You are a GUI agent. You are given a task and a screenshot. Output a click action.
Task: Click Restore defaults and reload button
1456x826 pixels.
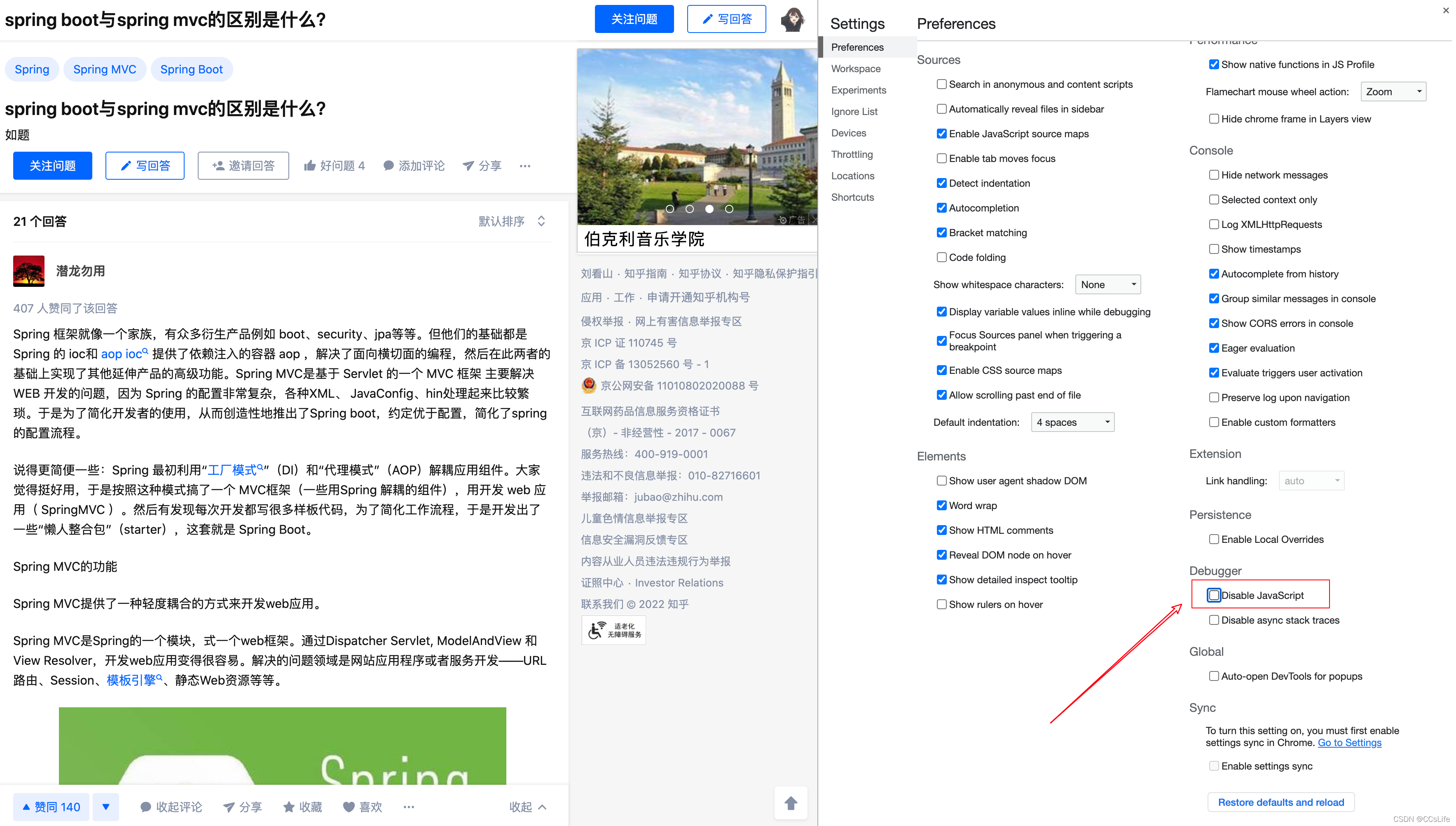[x=1281, y=803]
